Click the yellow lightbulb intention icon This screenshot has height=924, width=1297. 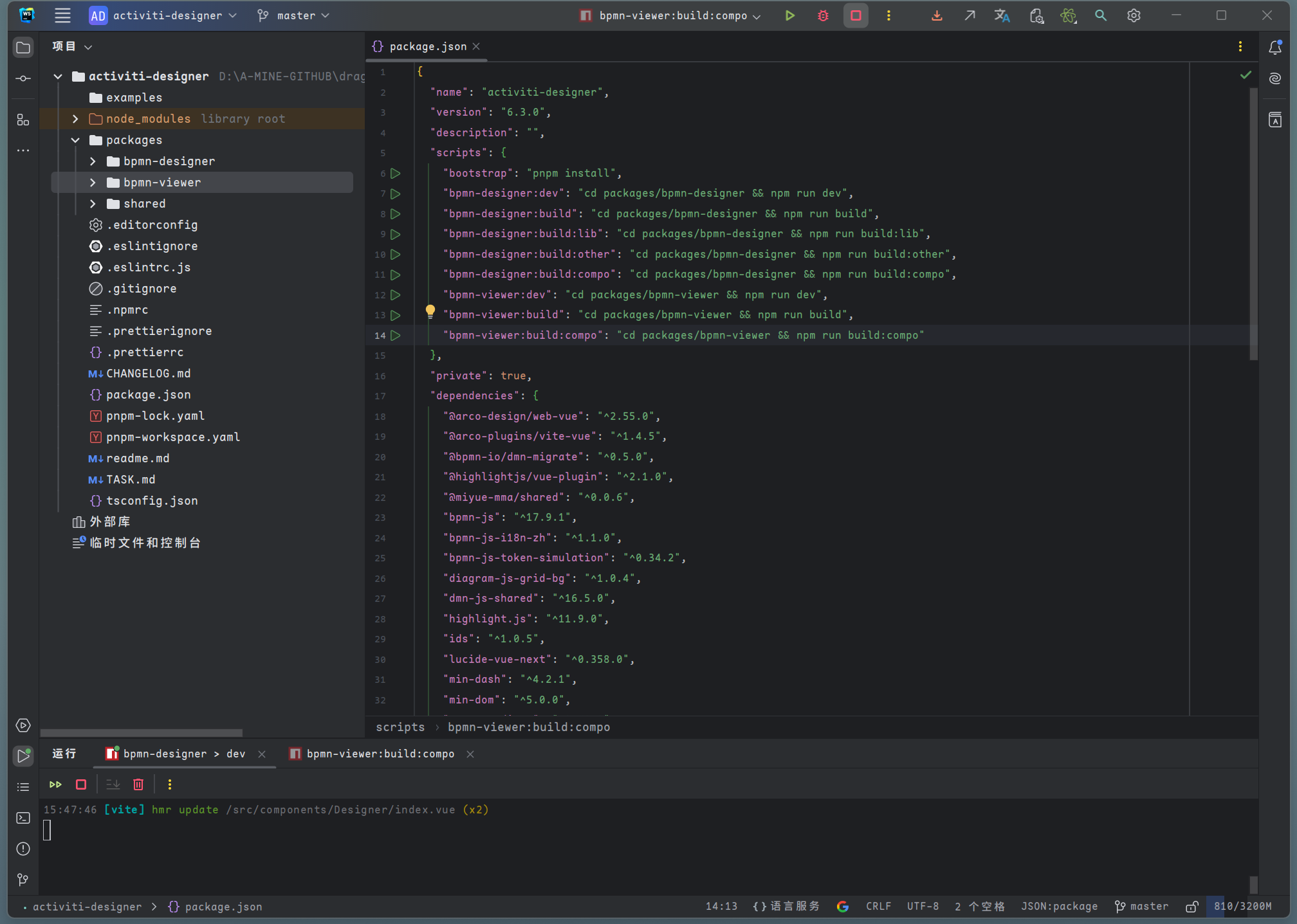430,312
